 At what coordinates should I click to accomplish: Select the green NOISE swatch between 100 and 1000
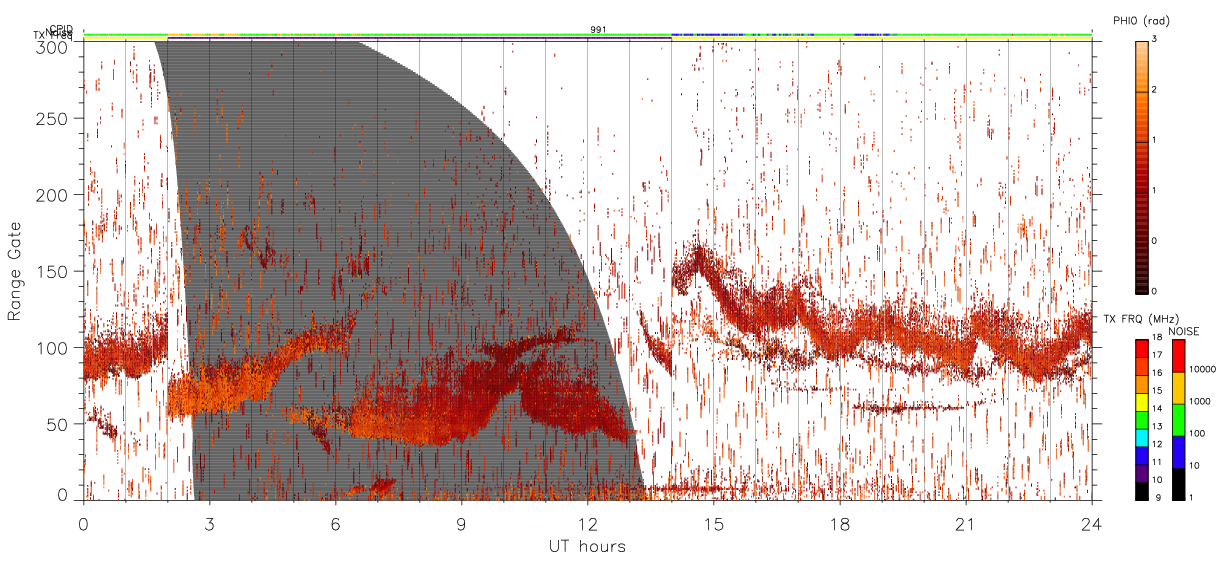pos(1179,420)
